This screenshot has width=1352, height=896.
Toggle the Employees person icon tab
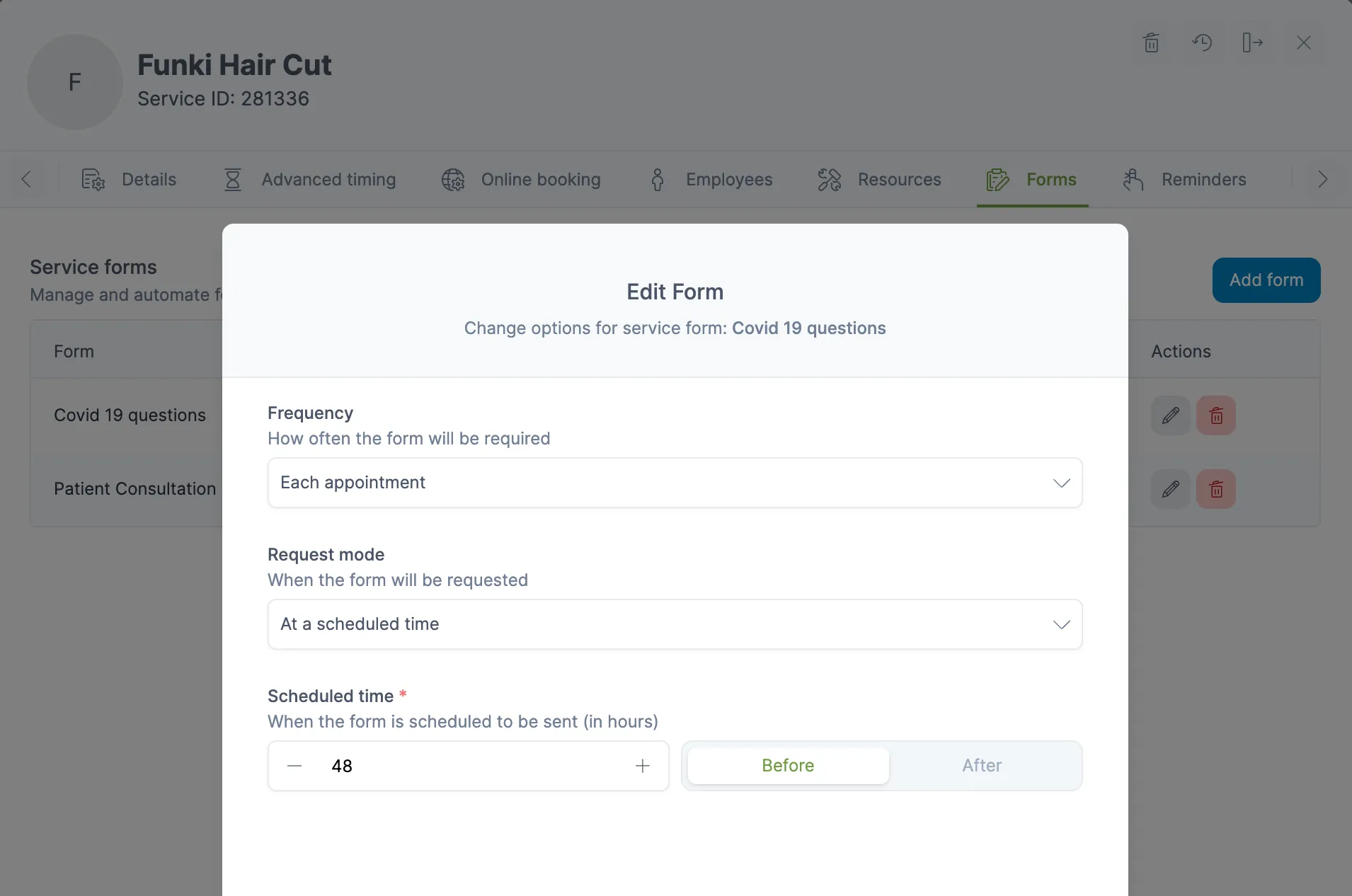tap(657, 179)
